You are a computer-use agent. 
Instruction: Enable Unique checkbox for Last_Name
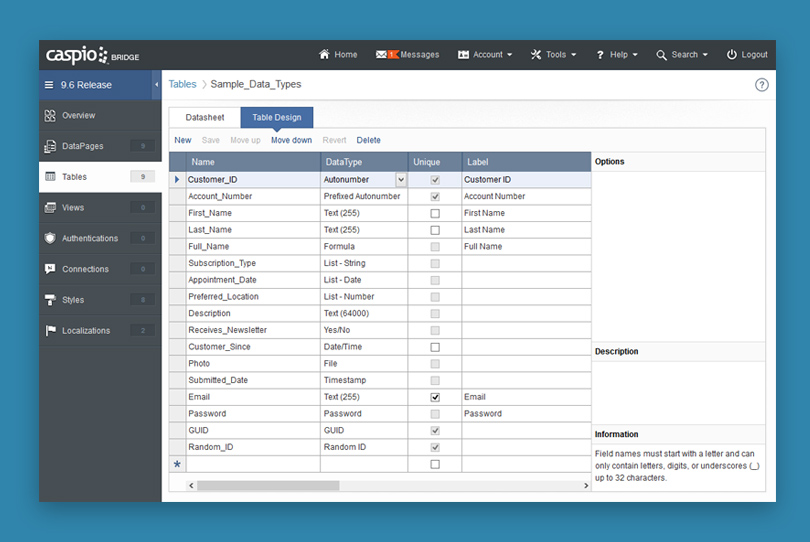[435, 230]
